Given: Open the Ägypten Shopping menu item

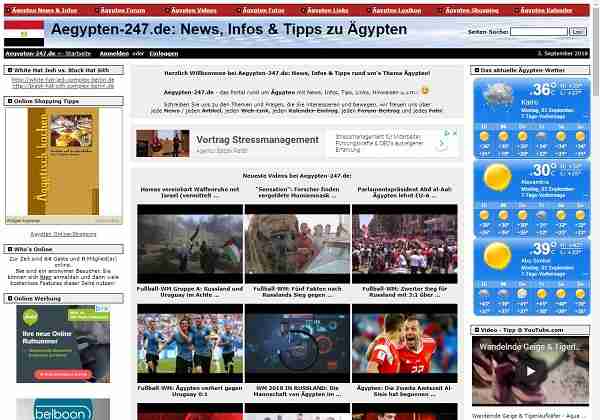Looking at the screenshot, I should click(x=472, y=10).
